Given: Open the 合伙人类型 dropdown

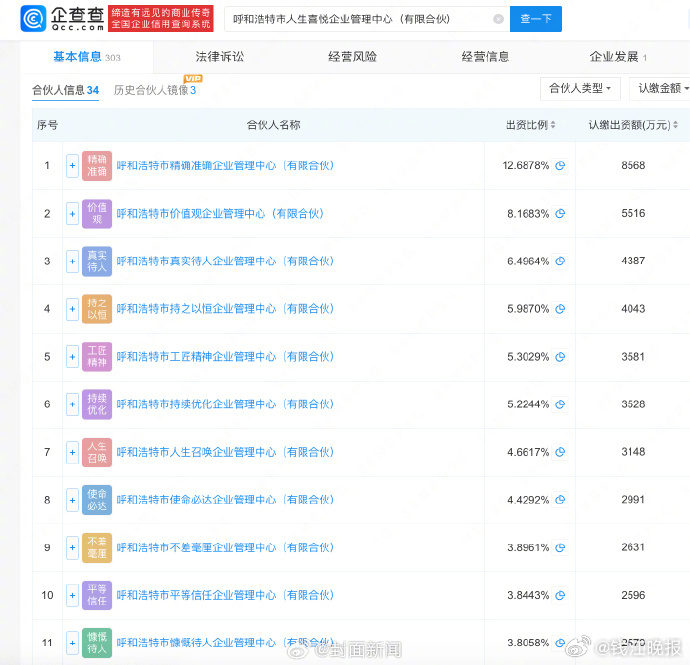Looking at the screenshot, I should point(580,88).
